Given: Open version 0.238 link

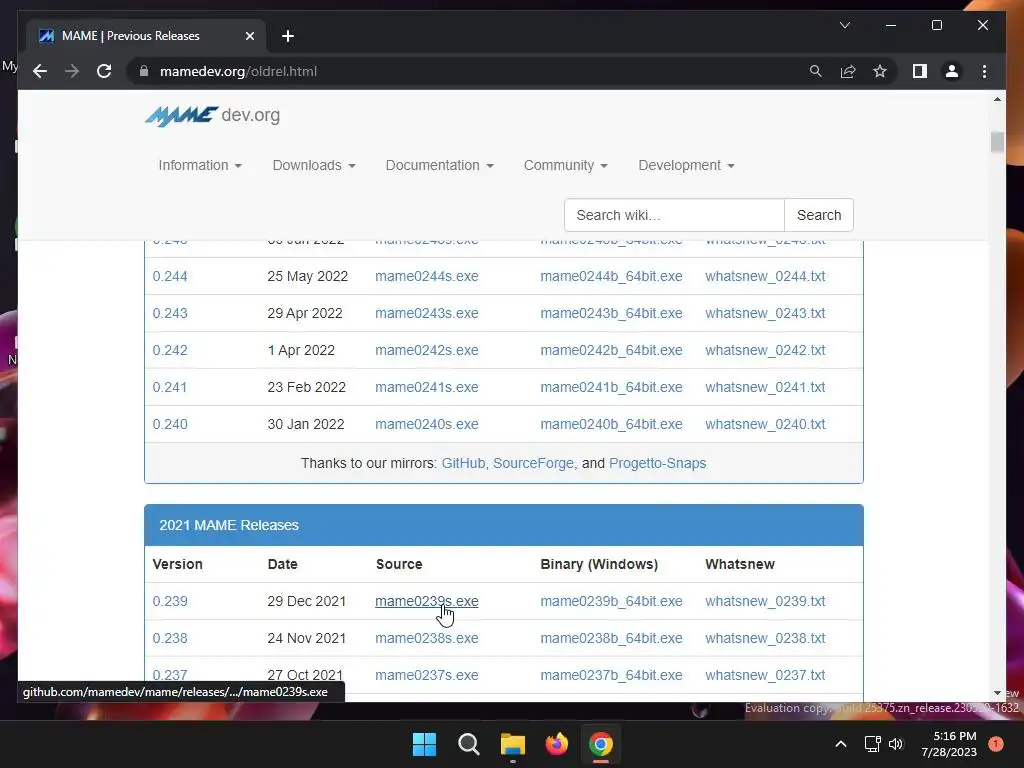Looking at the screenshot, I should [x=170, y=638].
